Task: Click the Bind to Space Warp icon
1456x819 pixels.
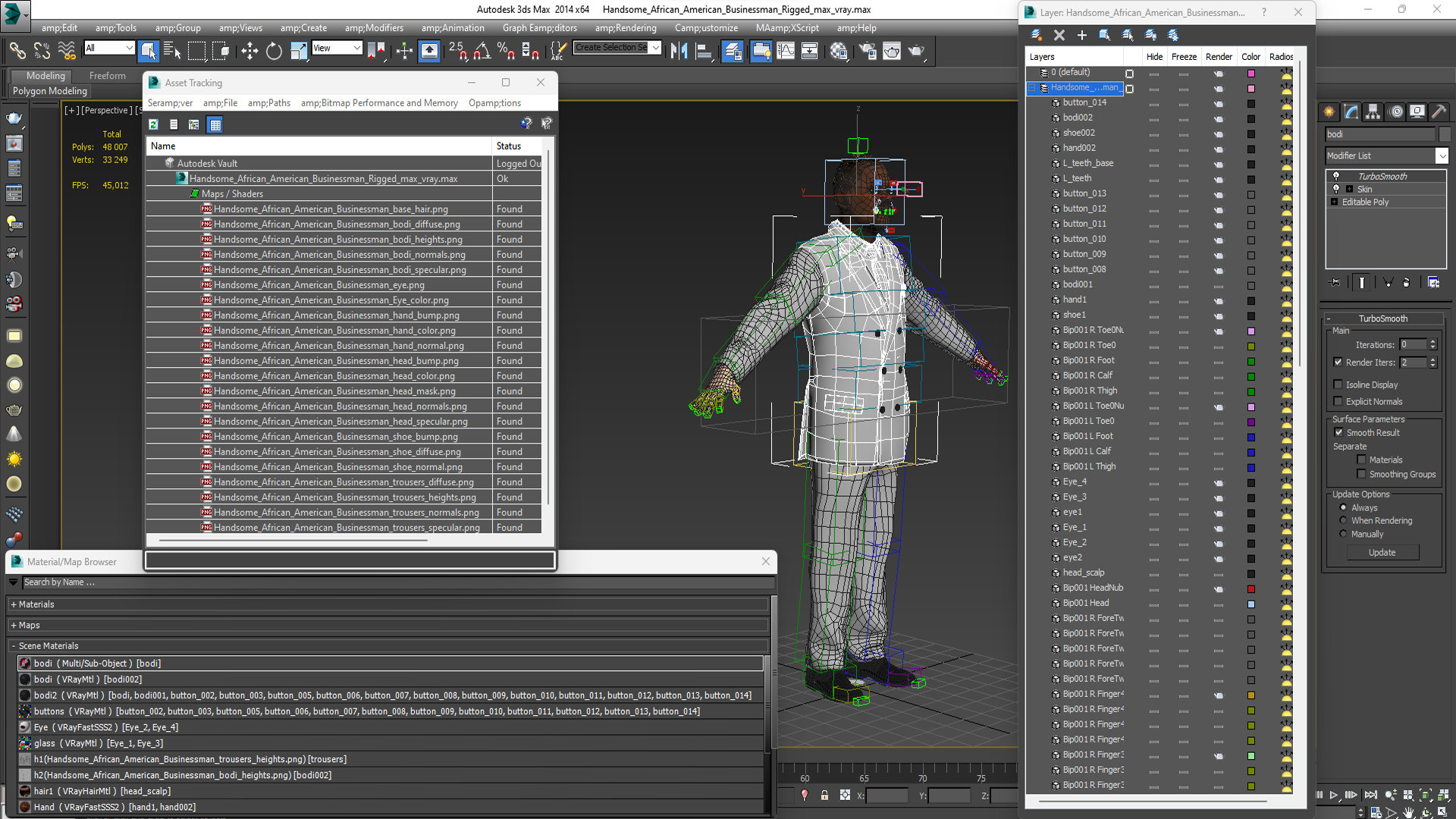Action: pos(67,51)
